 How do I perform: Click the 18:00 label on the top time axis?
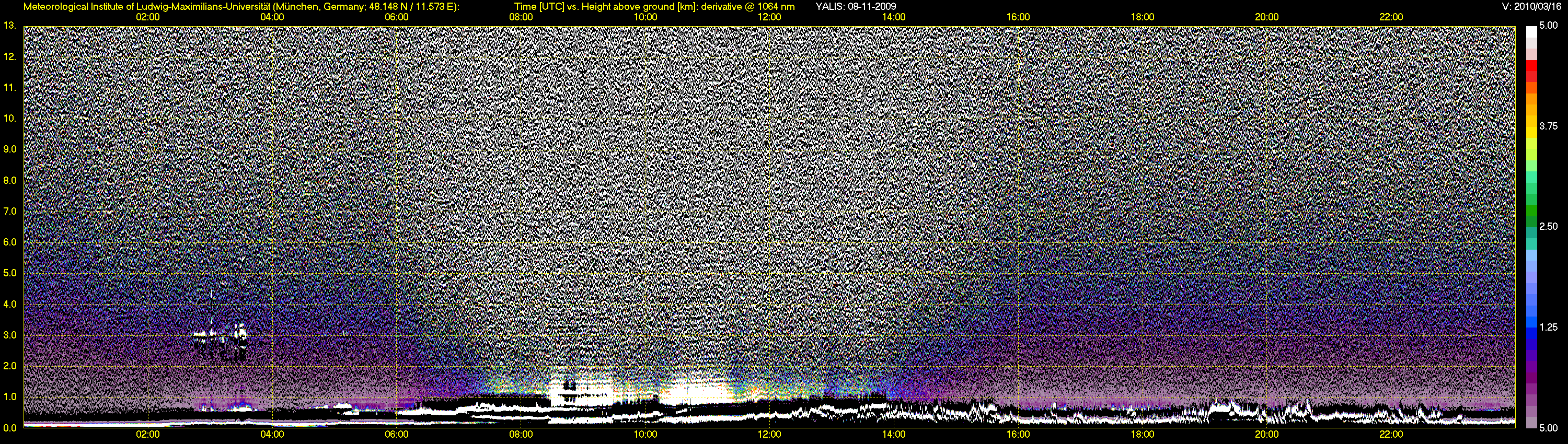pos(1143,17)
